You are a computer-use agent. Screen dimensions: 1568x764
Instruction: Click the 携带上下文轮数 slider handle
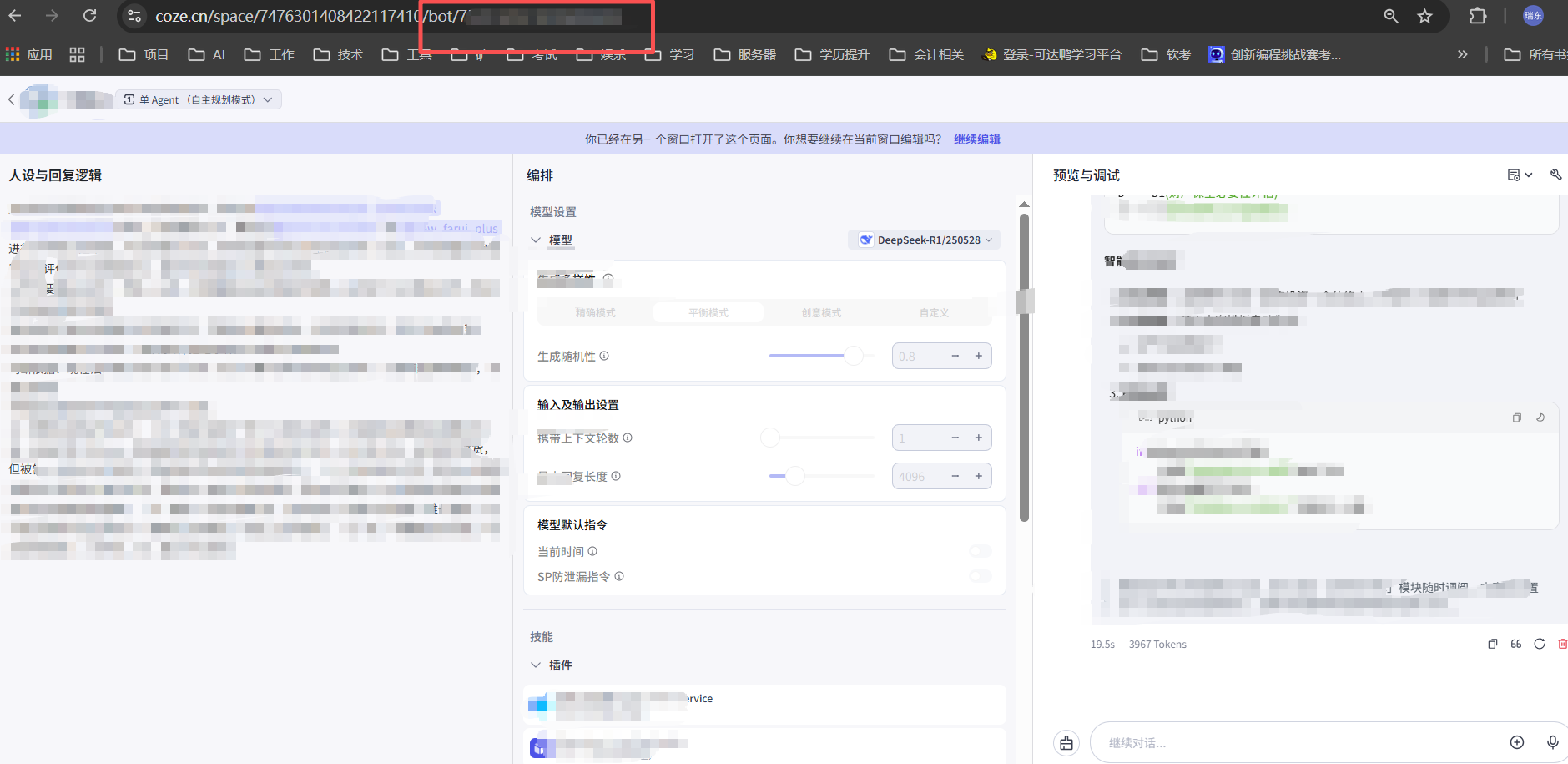pos(770,438)
